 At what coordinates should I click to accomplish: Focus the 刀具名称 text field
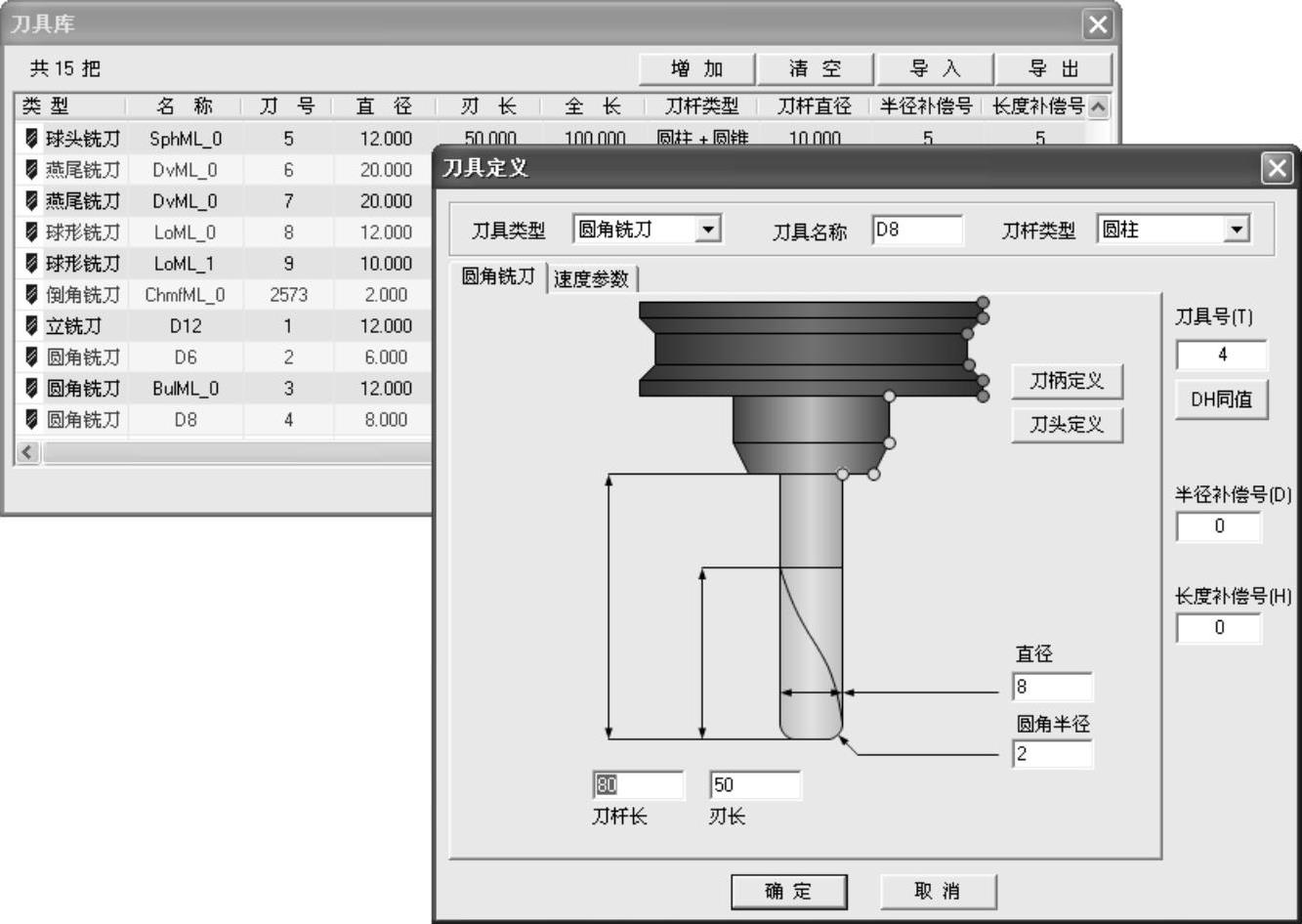tap(916, 231)
